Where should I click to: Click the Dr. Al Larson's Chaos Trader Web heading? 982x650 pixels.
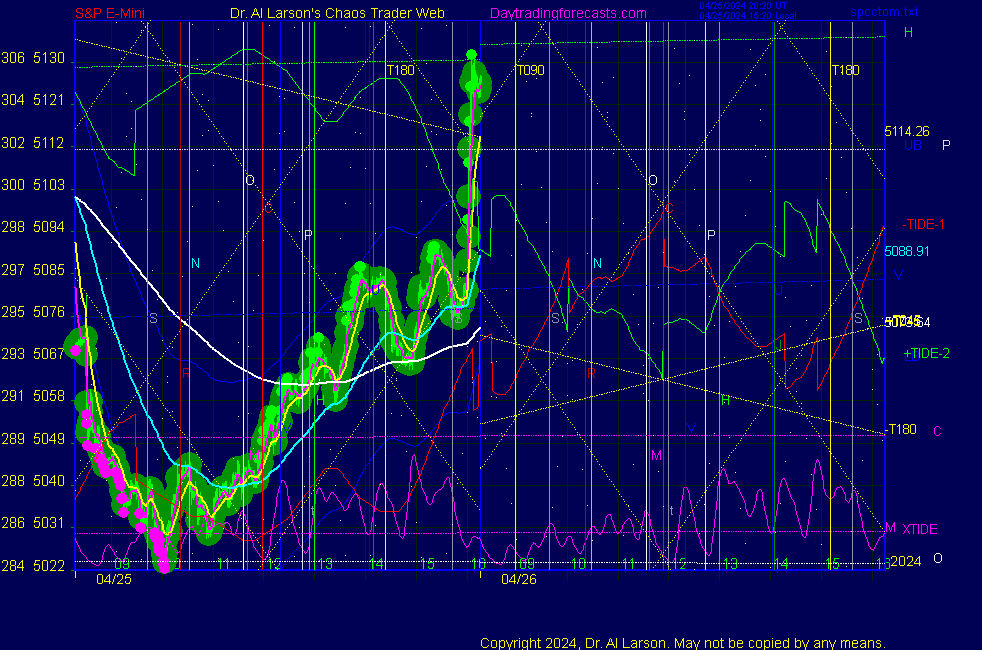[x=337, y=13]
